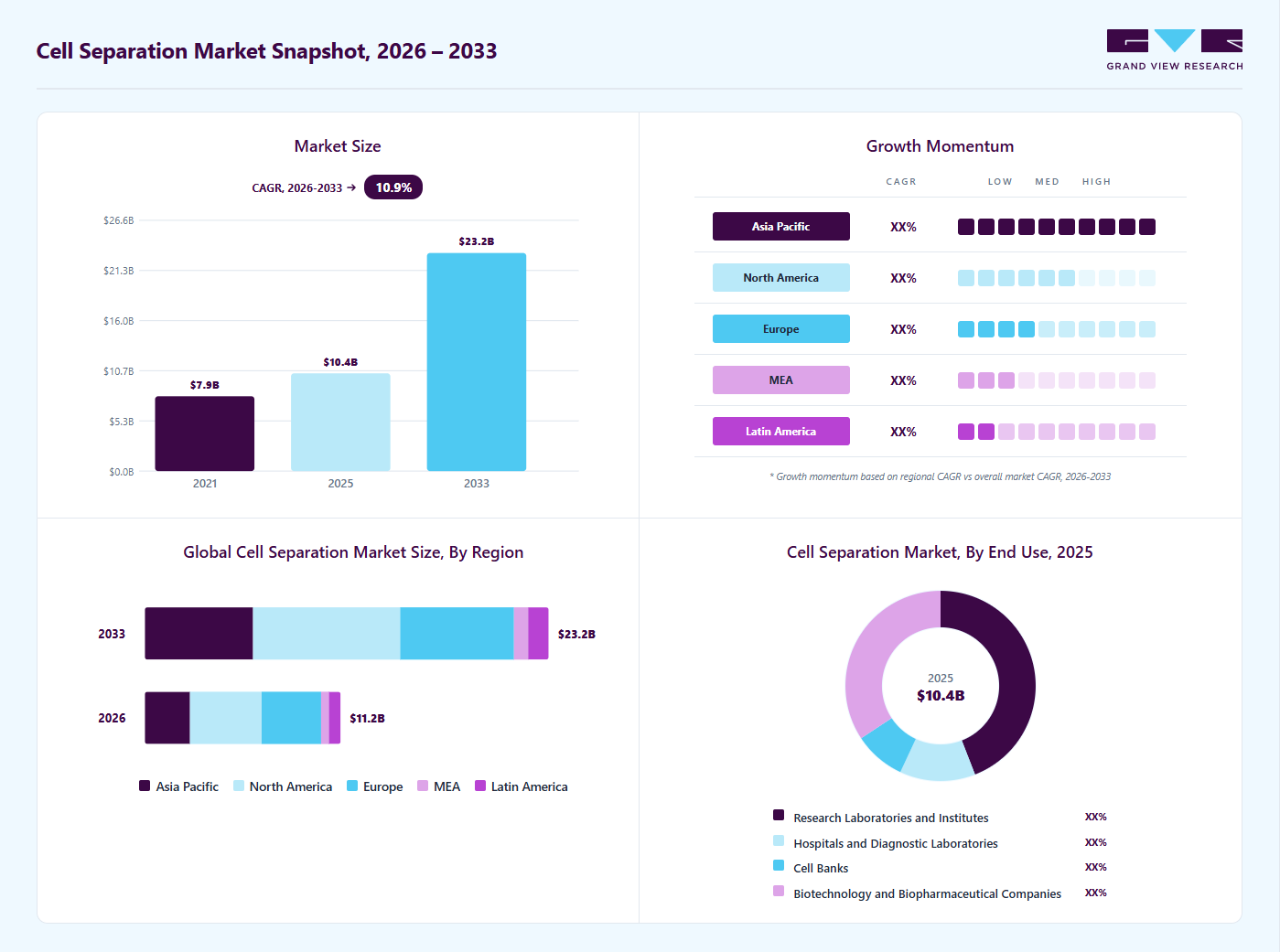
Task: Click the $10.4B label above 2025 bar
Action: pyautogui.click(x=340, y=362)
